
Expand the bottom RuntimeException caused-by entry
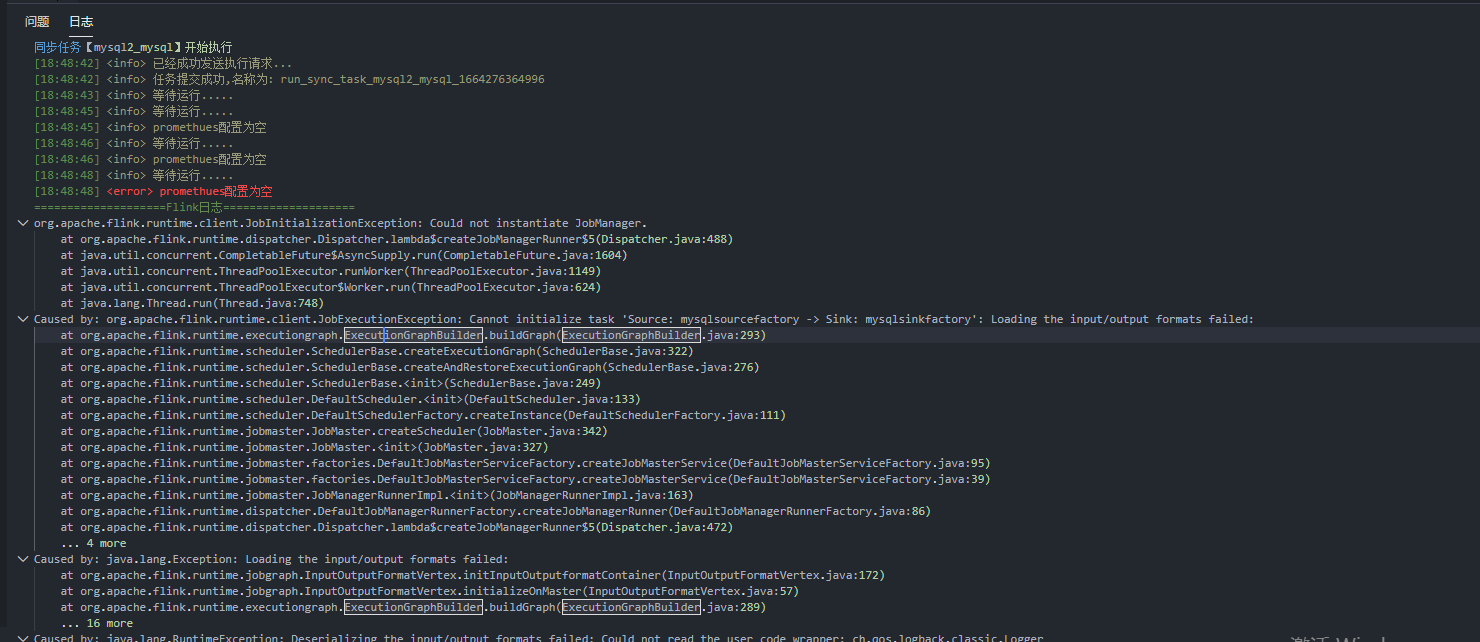(23, 638)
